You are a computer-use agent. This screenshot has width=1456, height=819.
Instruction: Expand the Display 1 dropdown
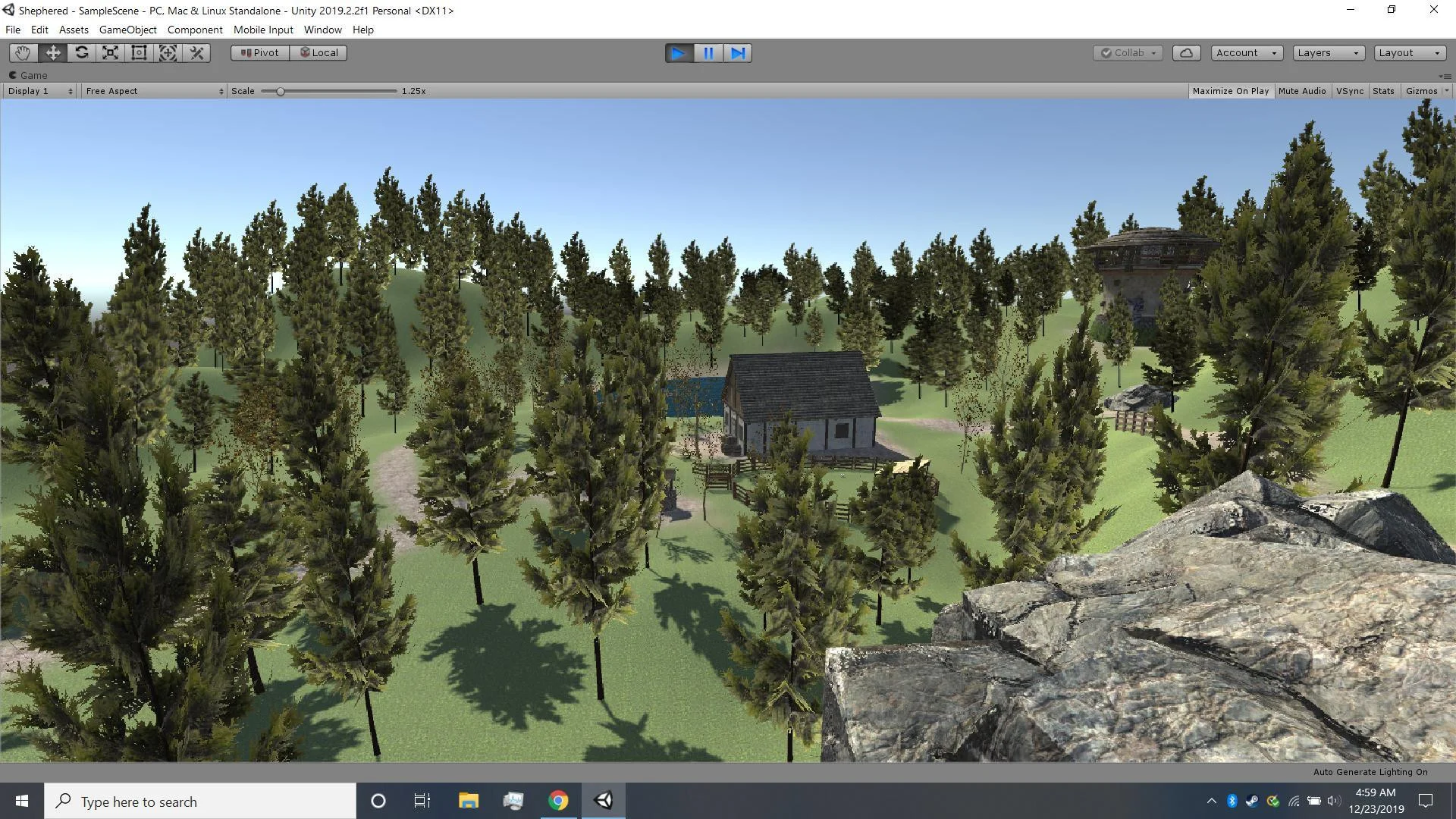(x=39, y=91)
